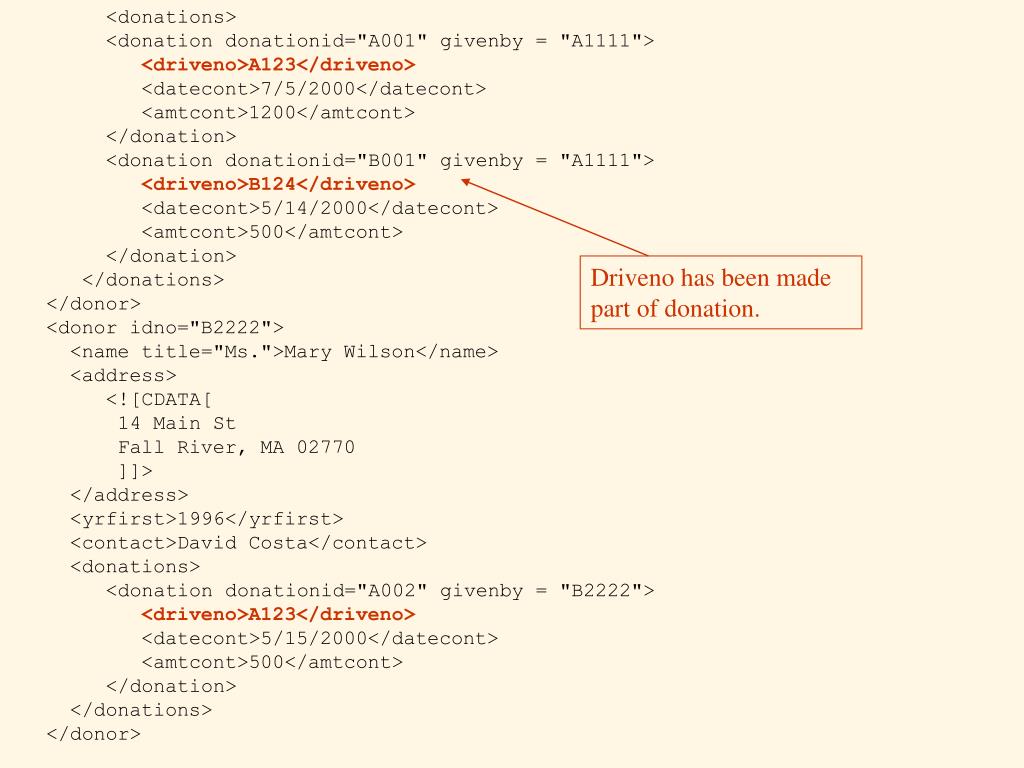This screenshot has width=1024, height=768.
Task: Select the datecont line reading 5/15/2000
Action: click(x=319, y=639)
